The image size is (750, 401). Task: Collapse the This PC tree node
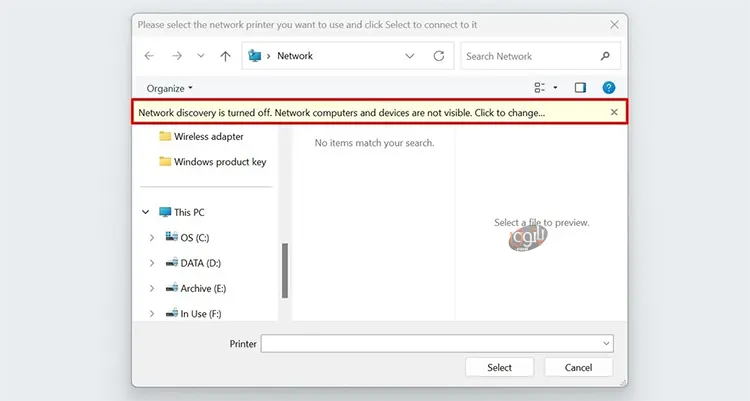point(147,212)
